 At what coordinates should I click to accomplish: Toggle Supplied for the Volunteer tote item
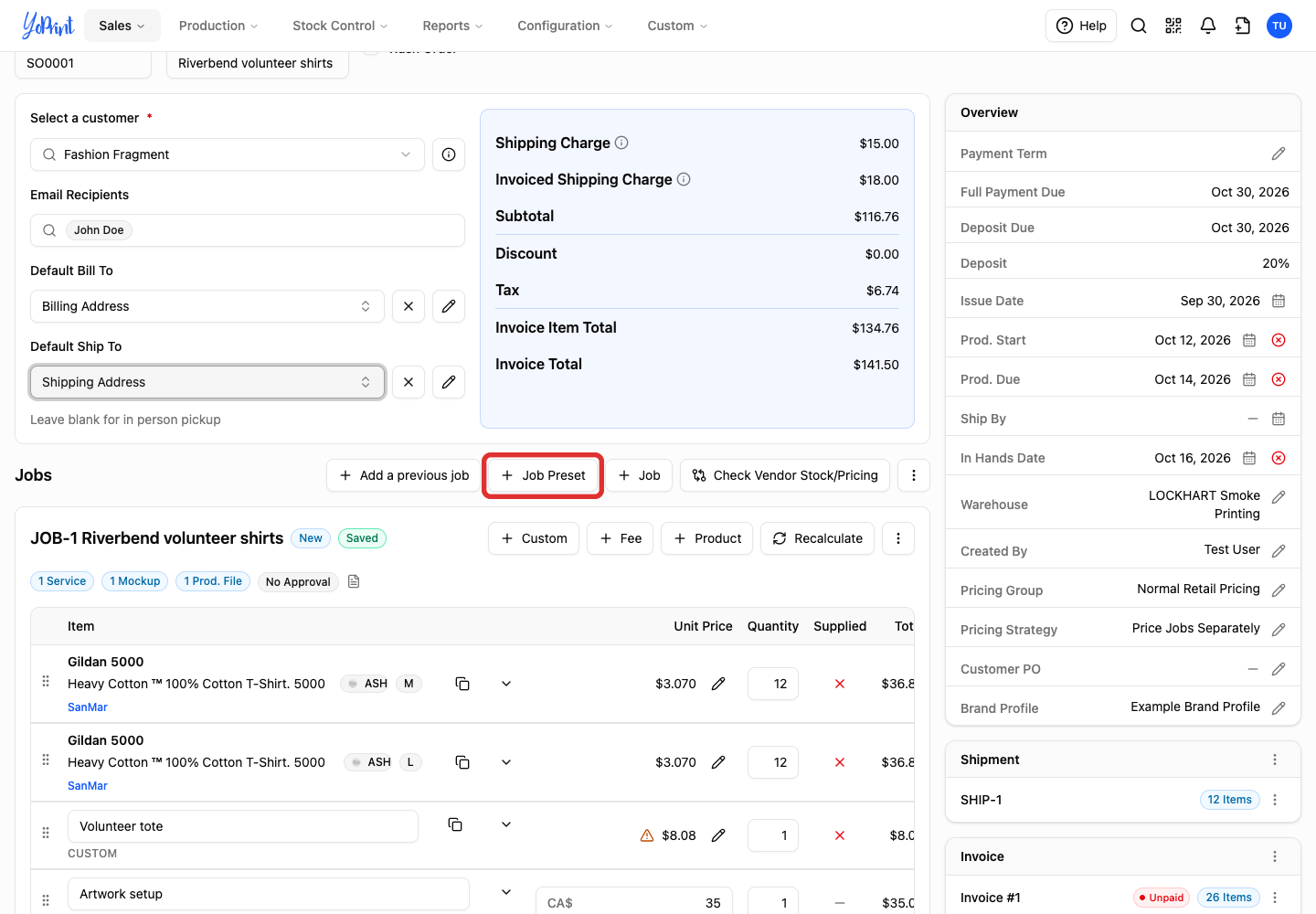click(x=840, y=835)
